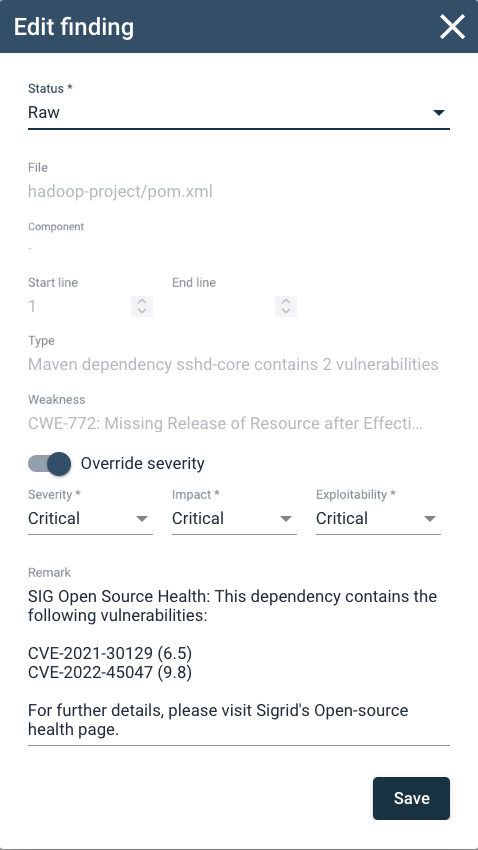Open the Status dropdown showing Raw
The height and width of the screenshot is (850, 478).
(238, 113)
